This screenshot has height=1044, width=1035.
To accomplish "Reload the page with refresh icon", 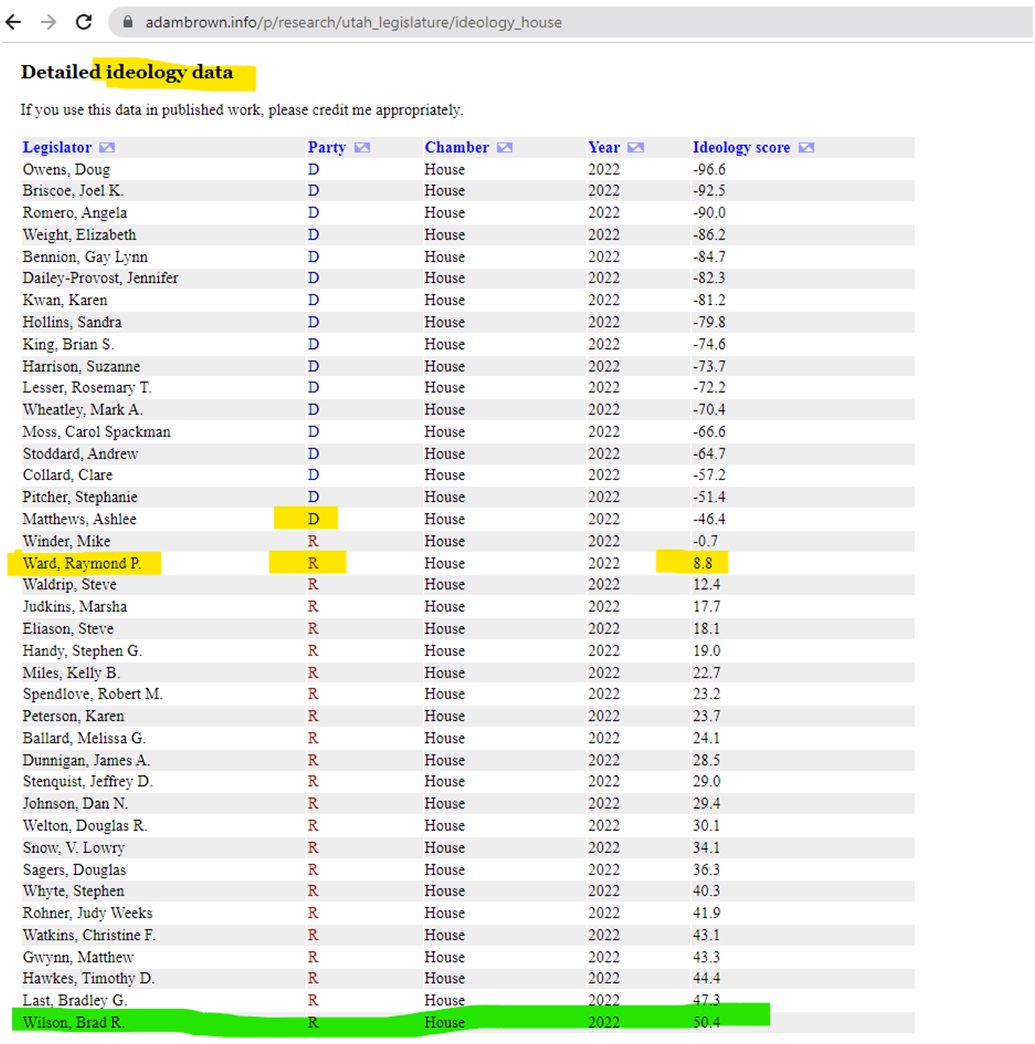I will 84,22.
